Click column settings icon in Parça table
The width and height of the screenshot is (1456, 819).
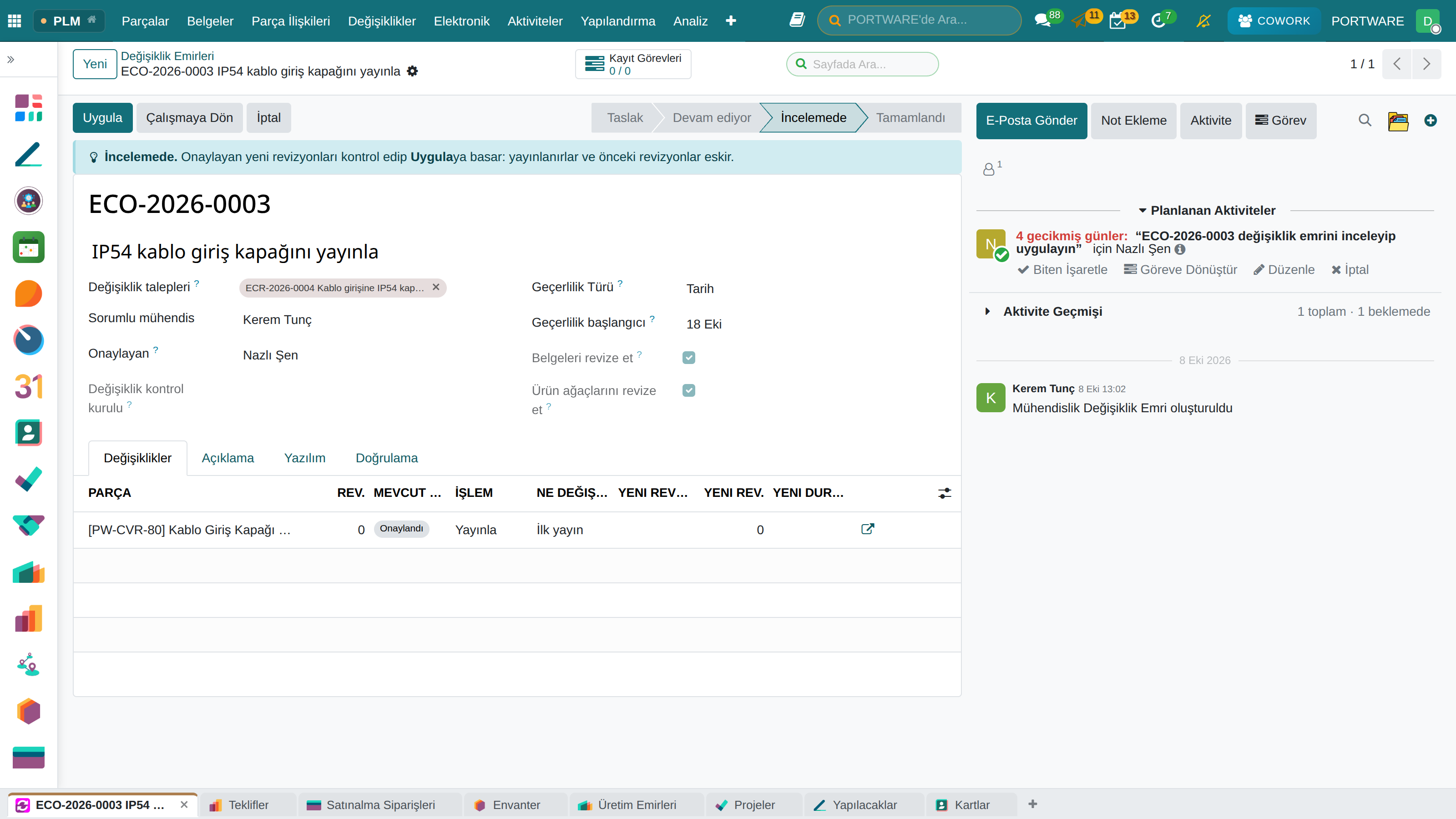[x=944, y=493]
